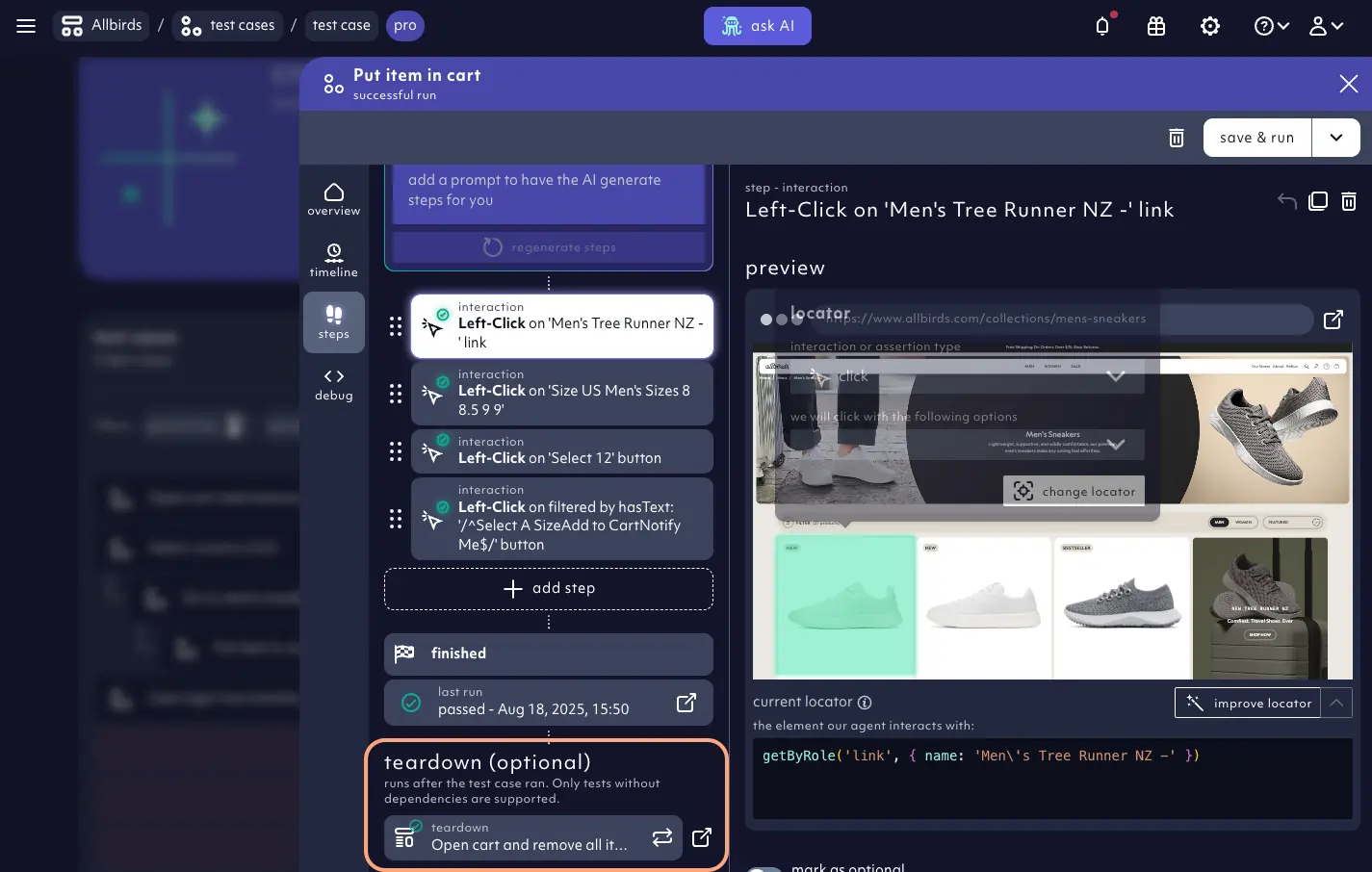
Task: Click grey sneaker thumbnail in preview
Action: [1122, 608]
